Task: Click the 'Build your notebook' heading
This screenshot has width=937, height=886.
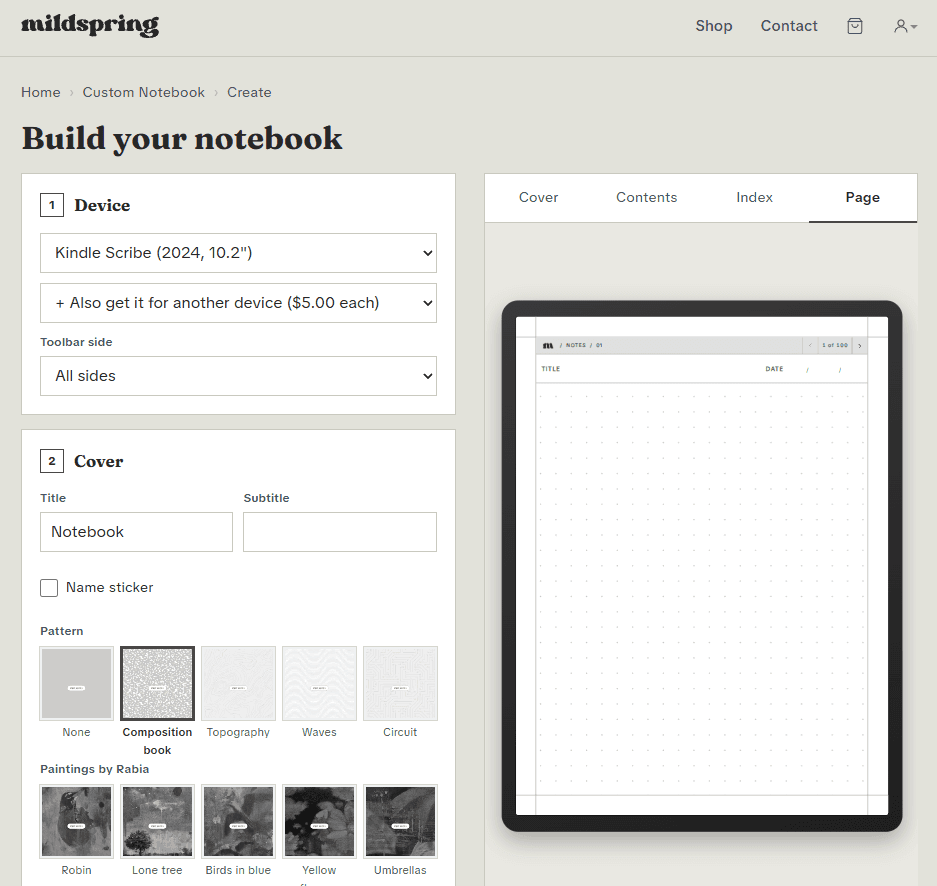Action: [182, 139]
